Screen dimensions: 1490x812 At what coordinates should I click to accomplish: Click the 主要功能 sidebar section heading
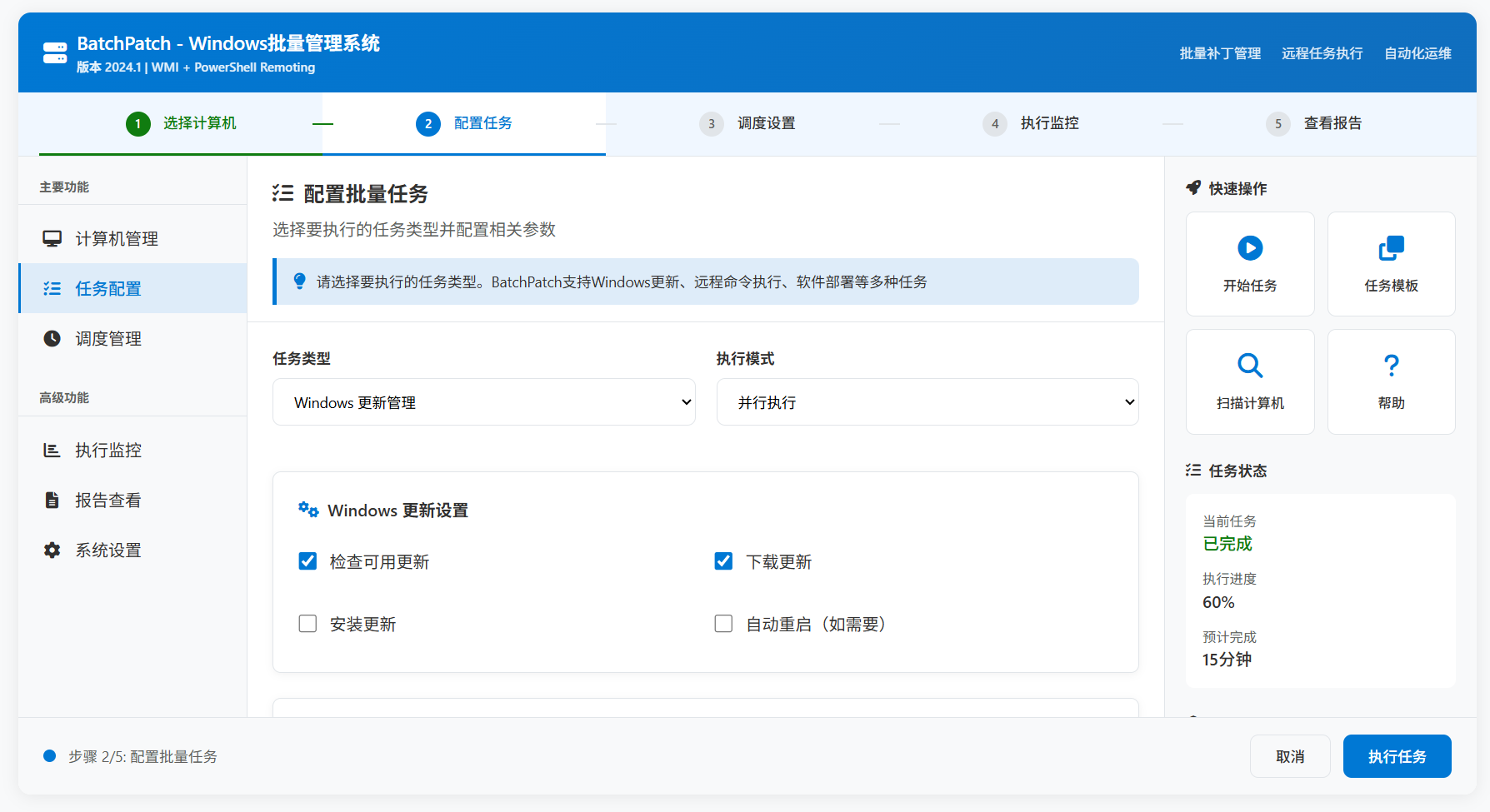click(x=64, y=187)
